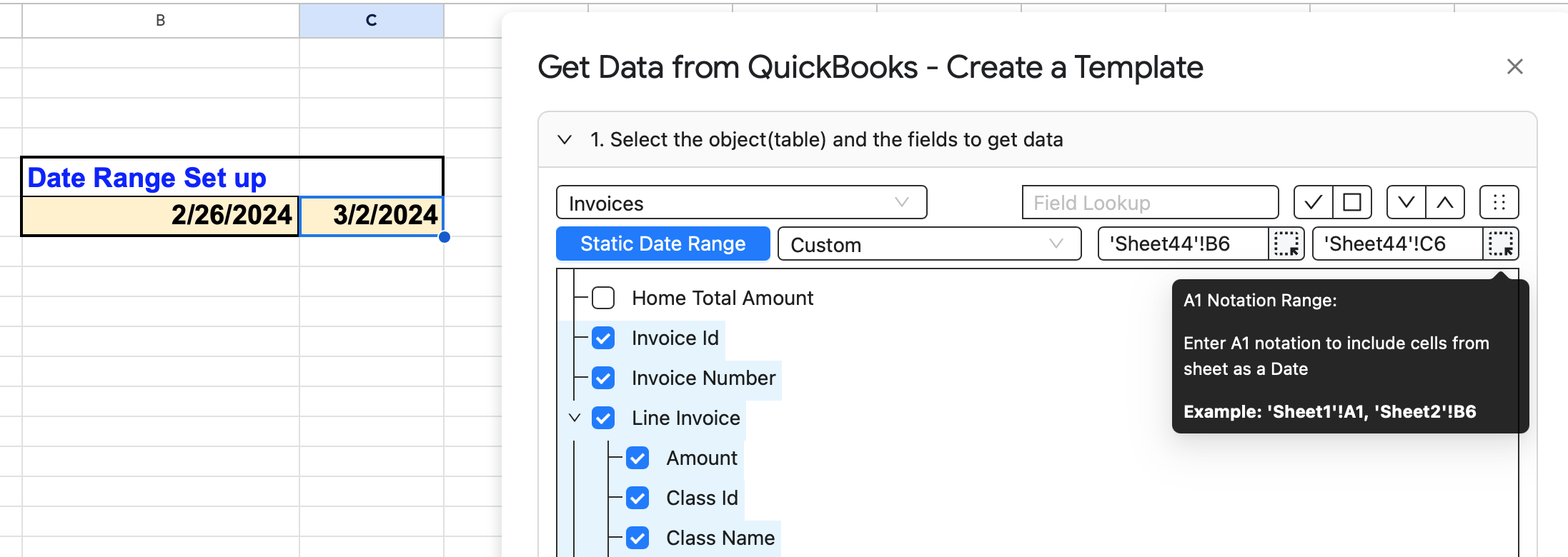This screenshot has height=557, width=1568.
Task: Select cell containing 2/26/2024
Action: click(x=161, y=216)
